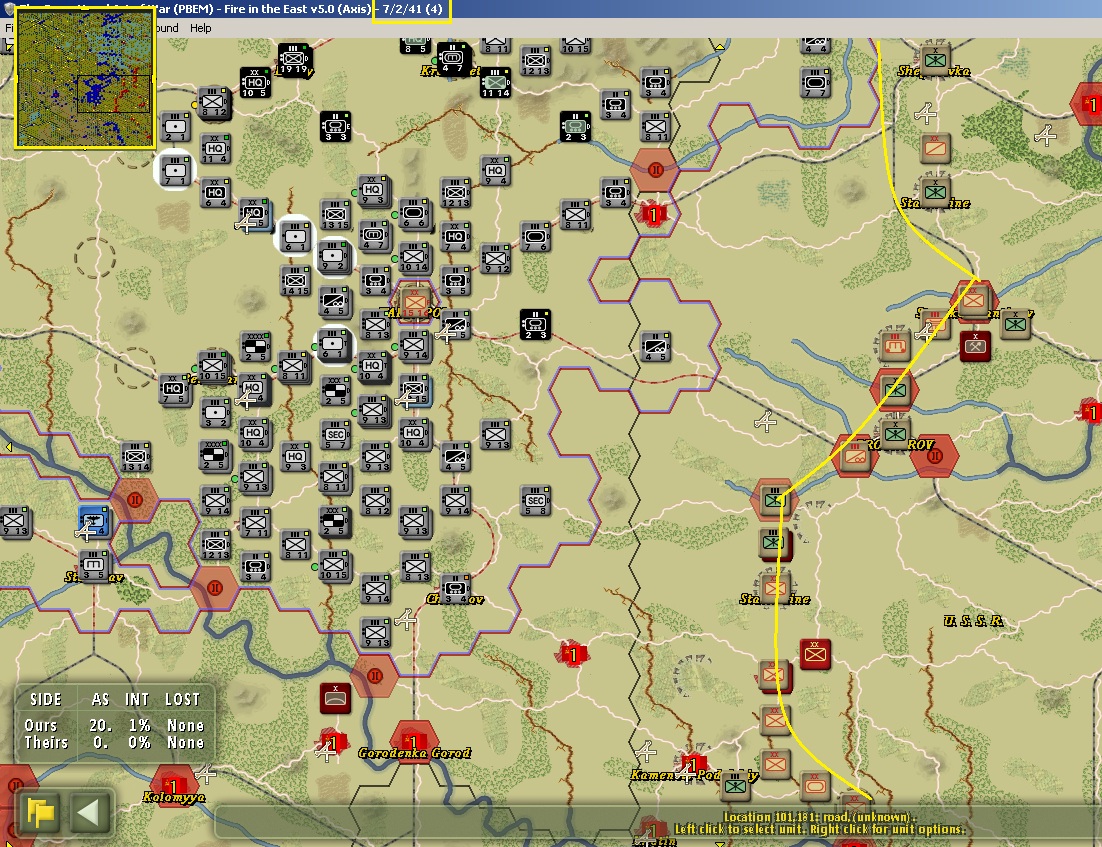This screenshot has width=1102, height=847.
Task: Select black recon battalion marked 3 3
Action: [x=335, y=126]
